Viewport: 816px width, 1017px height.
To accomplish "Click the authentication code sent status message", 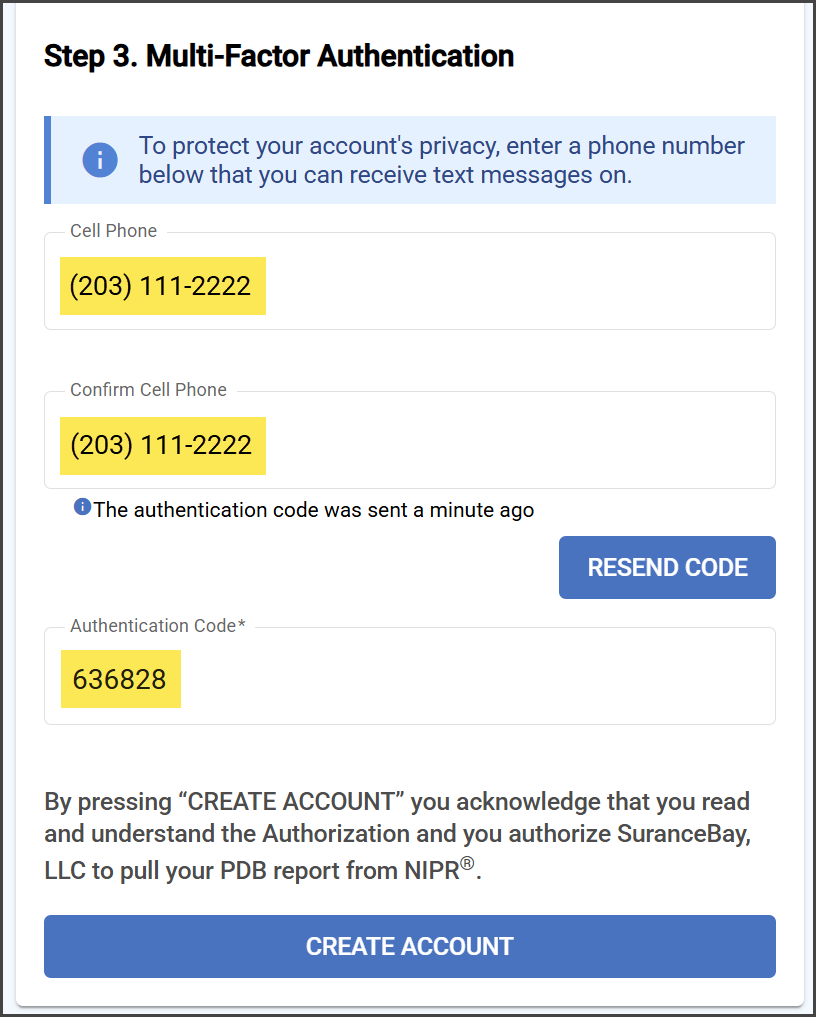I will point(314,510).
